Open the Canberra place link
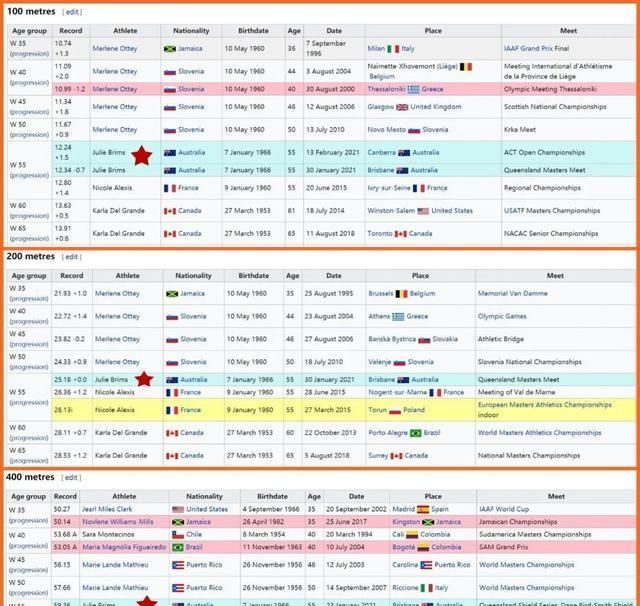This screenshot has width=640, height=606. click(382, 152)
